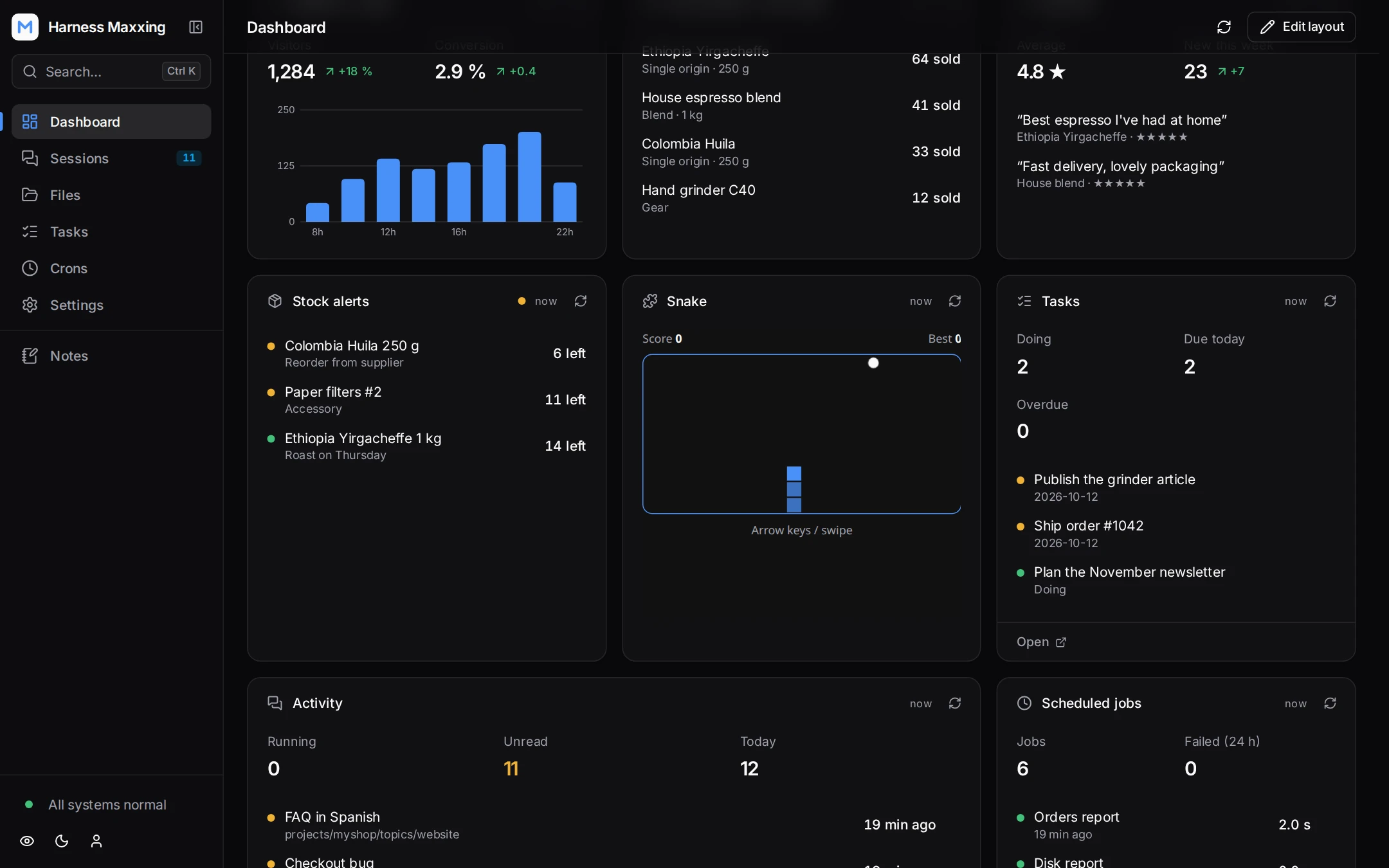Open the Crons page

point(111,268)
